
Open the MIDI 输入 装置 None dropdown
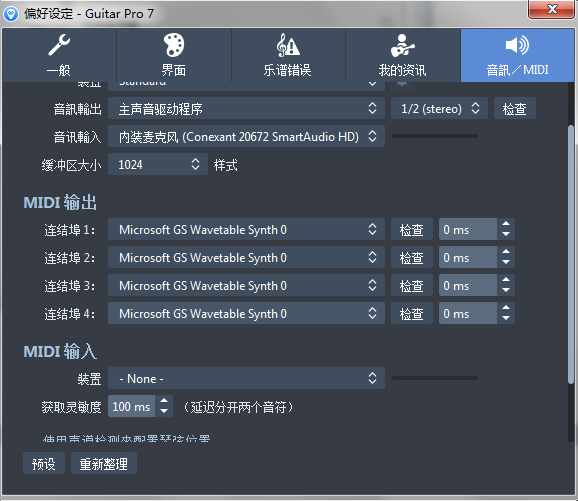point(246,378)
